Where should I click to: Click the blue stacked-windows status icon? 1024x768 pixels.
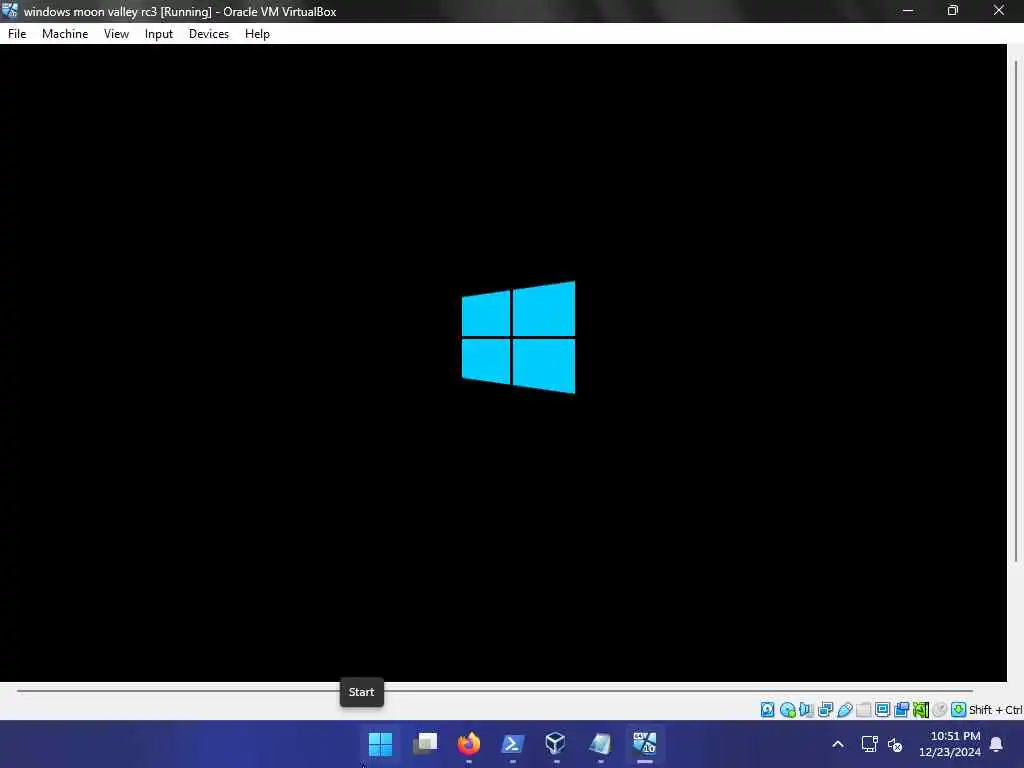[902, 709]
